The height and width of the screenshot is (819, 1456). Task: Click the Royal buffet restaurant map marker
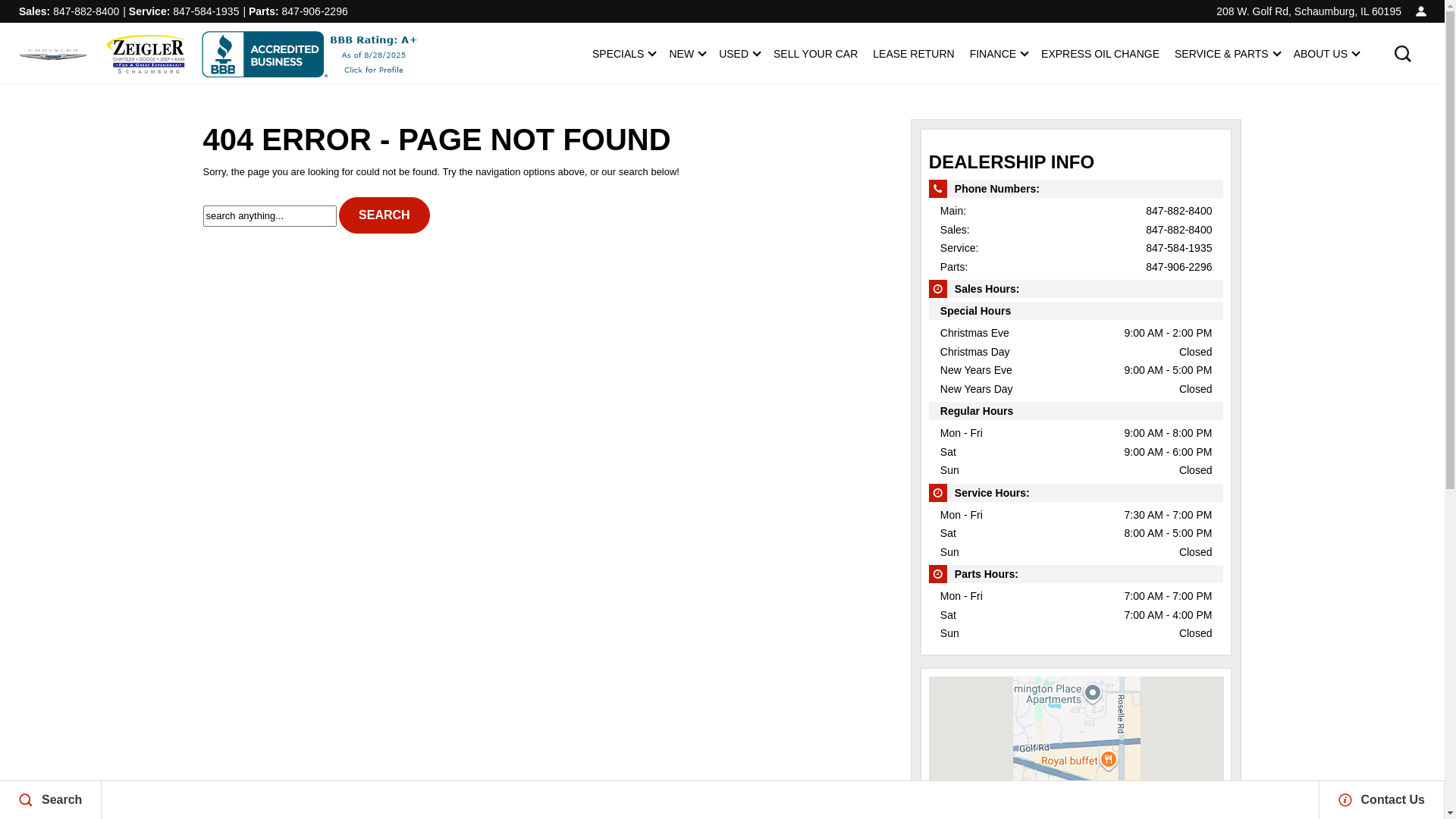(x=1108, y=759)
